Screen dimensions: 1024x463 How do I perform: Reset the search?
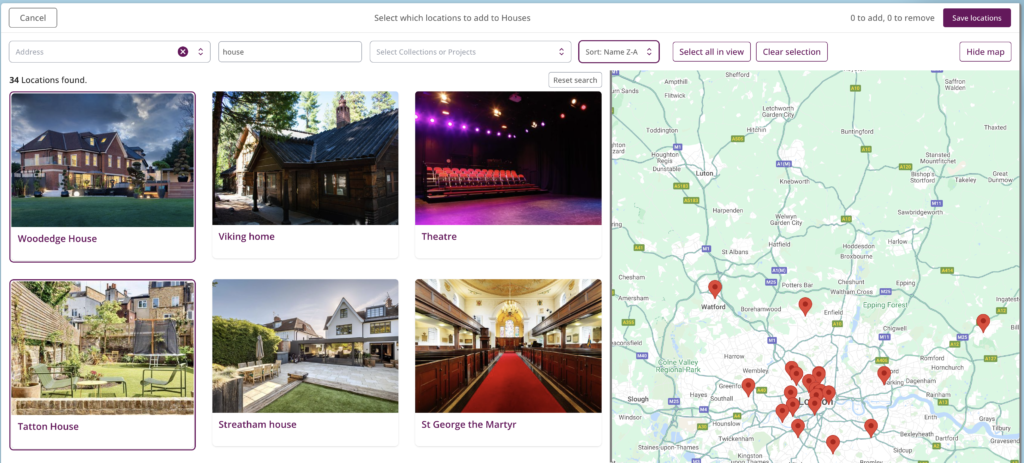point(575,80)
